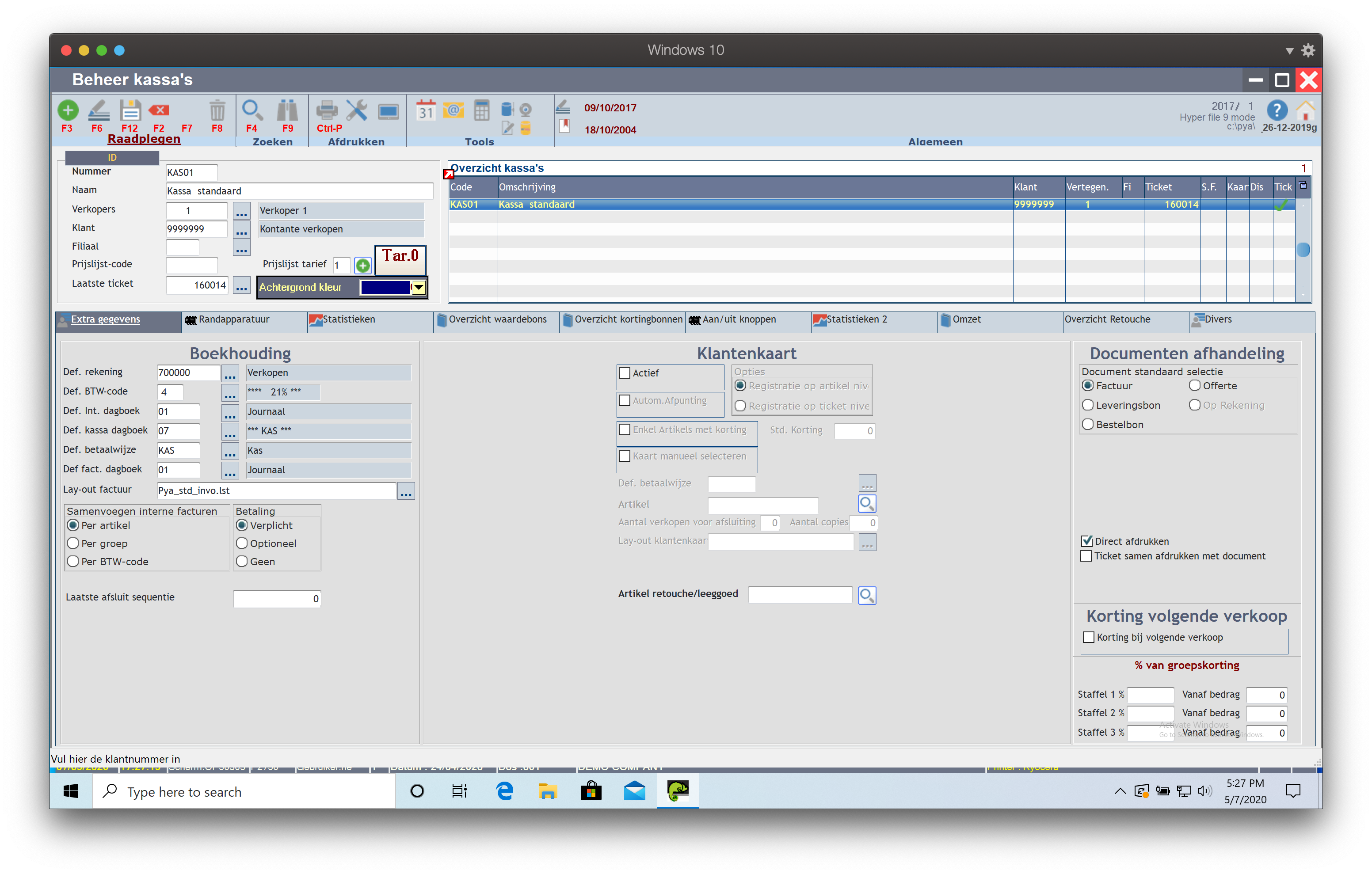This screenshot has height=874, width=1372.
Task: Click the magnifying glass search icon (F4)
Action: (x=252, y=110)
